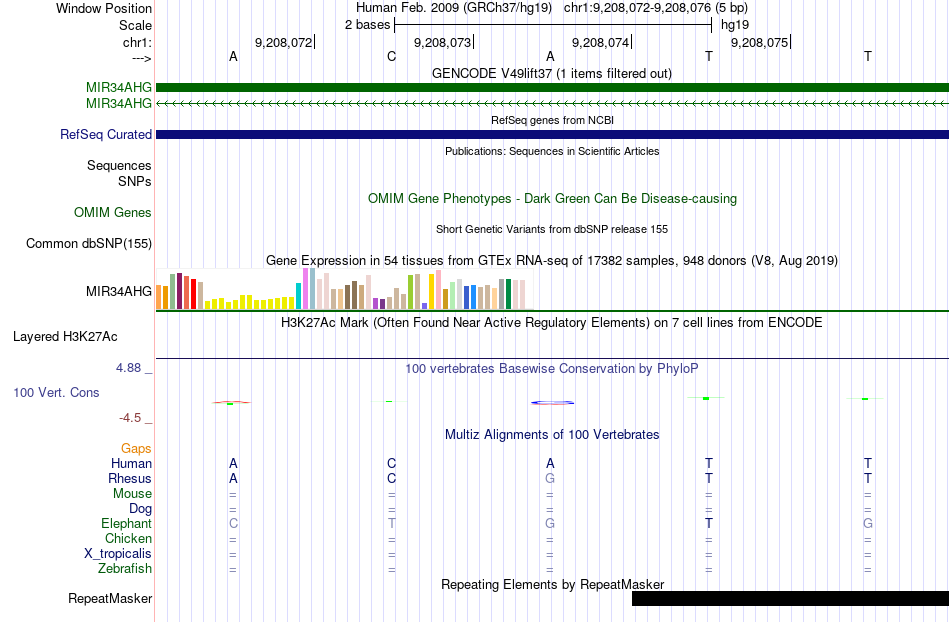Click the green arrowed MIR34AHG intron line
Screen dimensions: 950x622
552,104
